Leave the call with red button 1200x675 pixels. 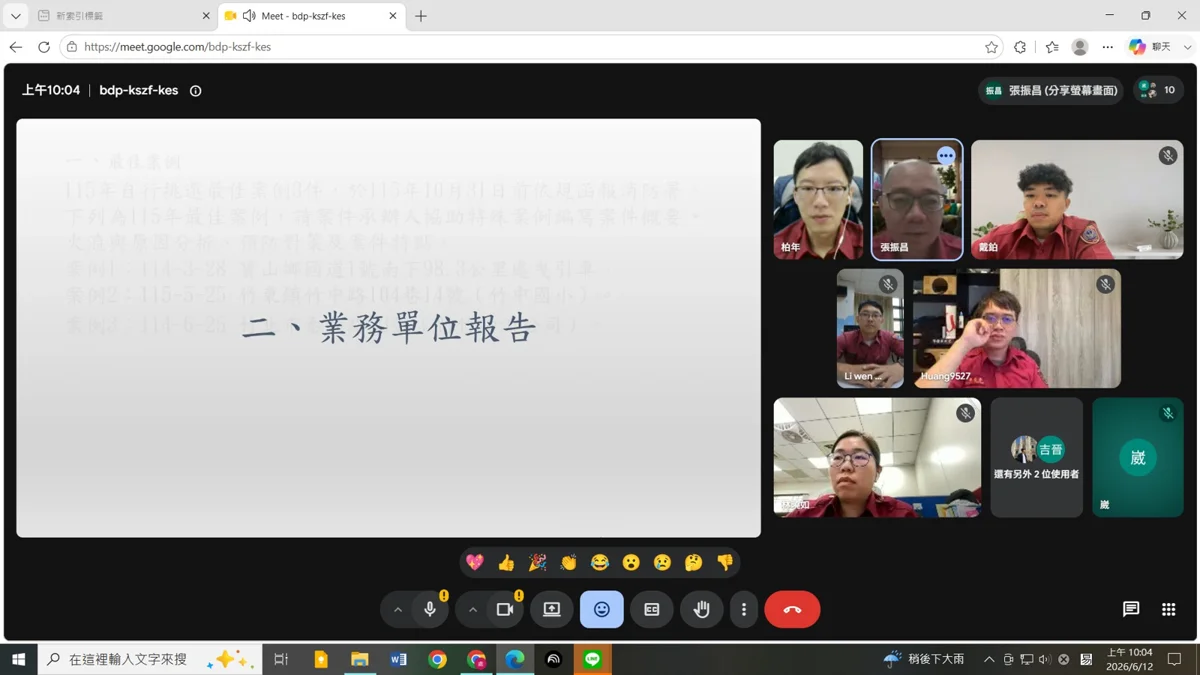coord(792,610)
